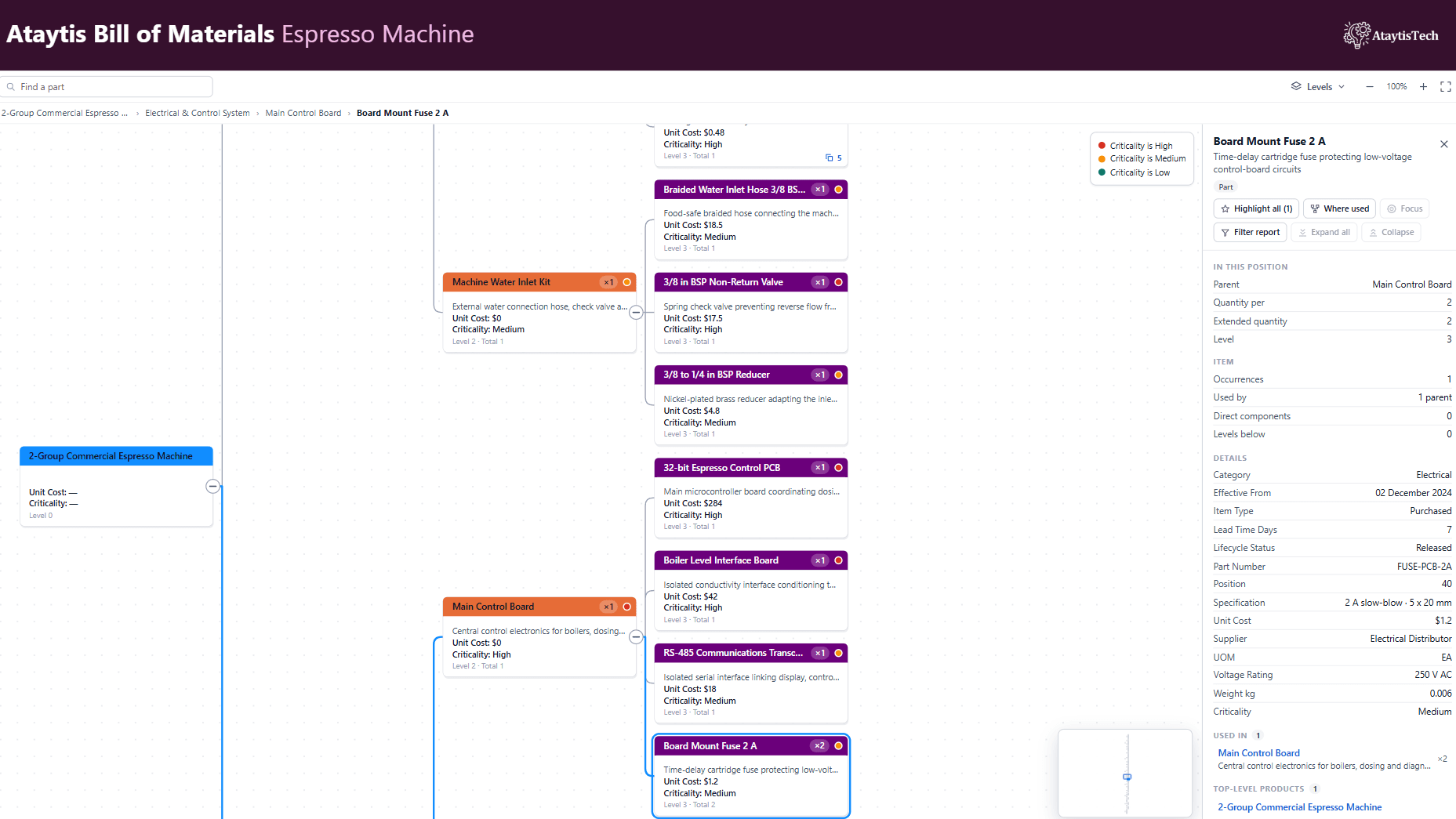Click criticality dot on Braided Water Inlet Hose
This screenshot has height=819, width=1456.
[x=838, y=190]
